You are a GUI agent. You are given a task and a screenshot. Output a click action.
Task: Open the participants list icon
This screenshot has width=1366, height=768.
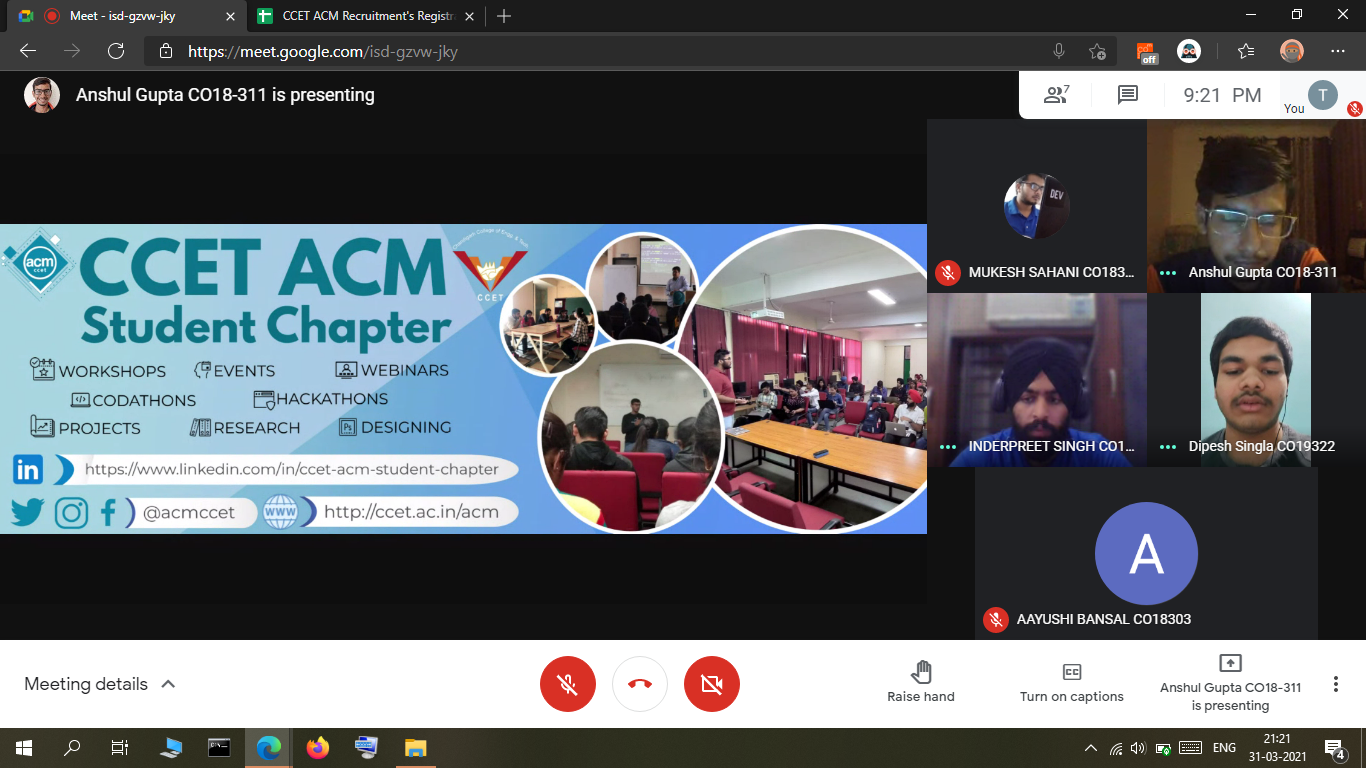pyautogui.click(x=1056, y=95)
